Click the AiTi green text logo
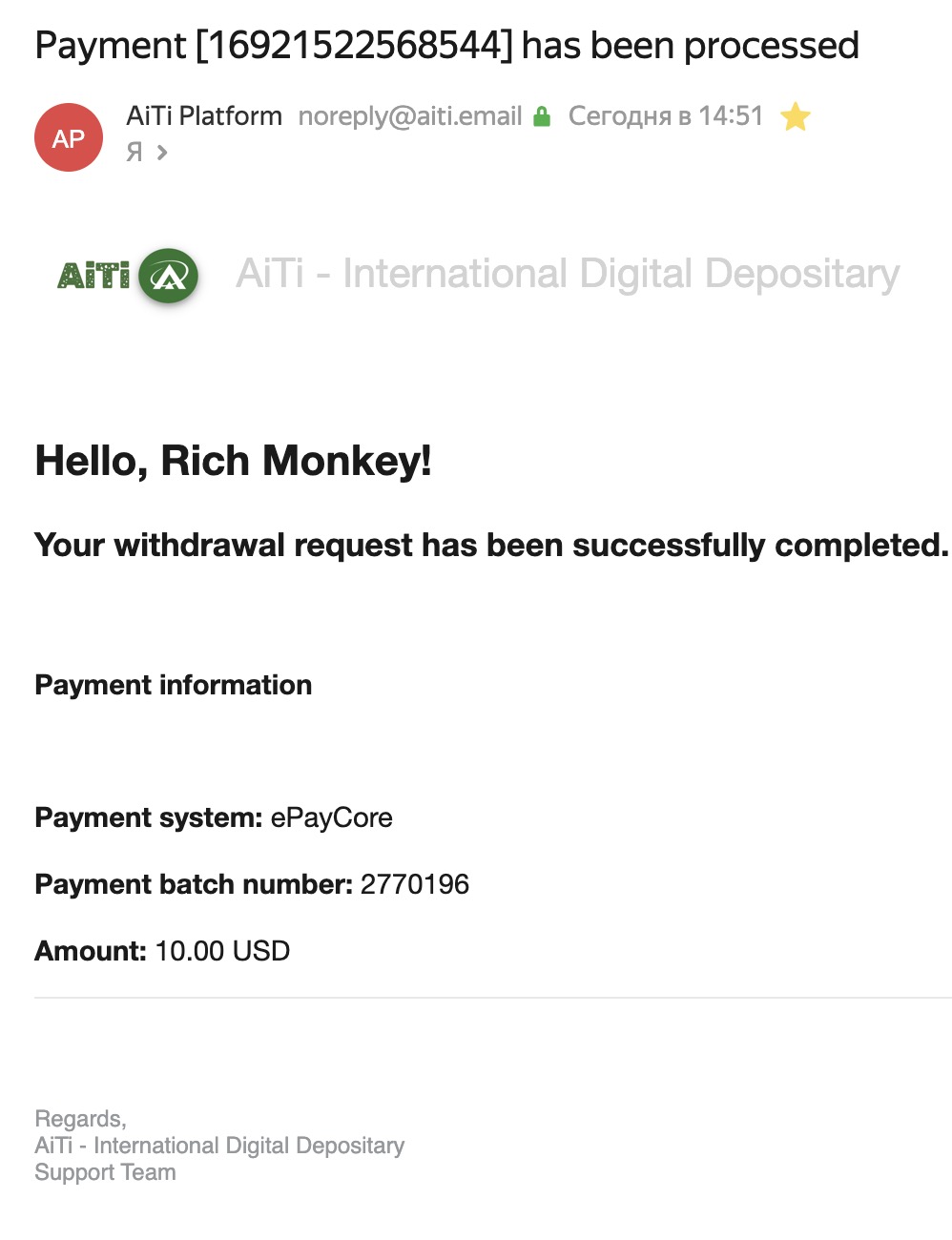The image size is (952, 1240). pyautogui.click(x=93, y=276)
